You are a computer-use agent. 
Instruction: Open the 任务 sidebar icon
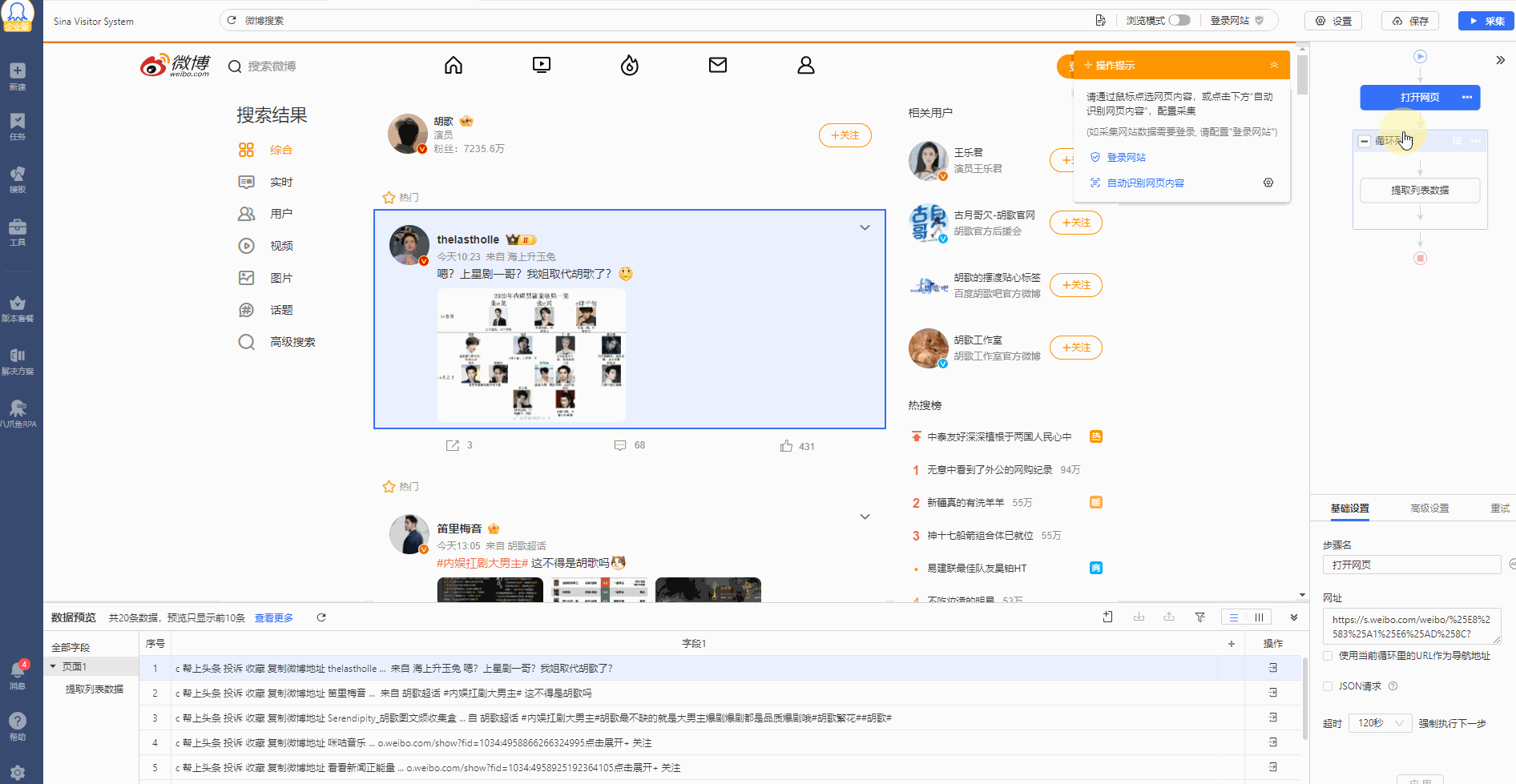[18, 127]
